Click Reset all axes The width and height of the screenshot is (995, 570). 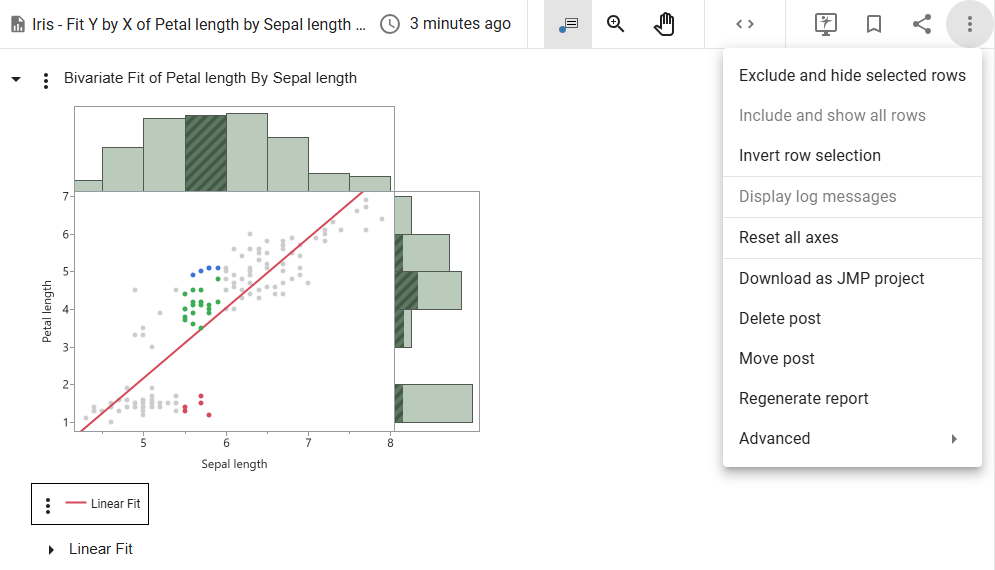coord(788,237)
